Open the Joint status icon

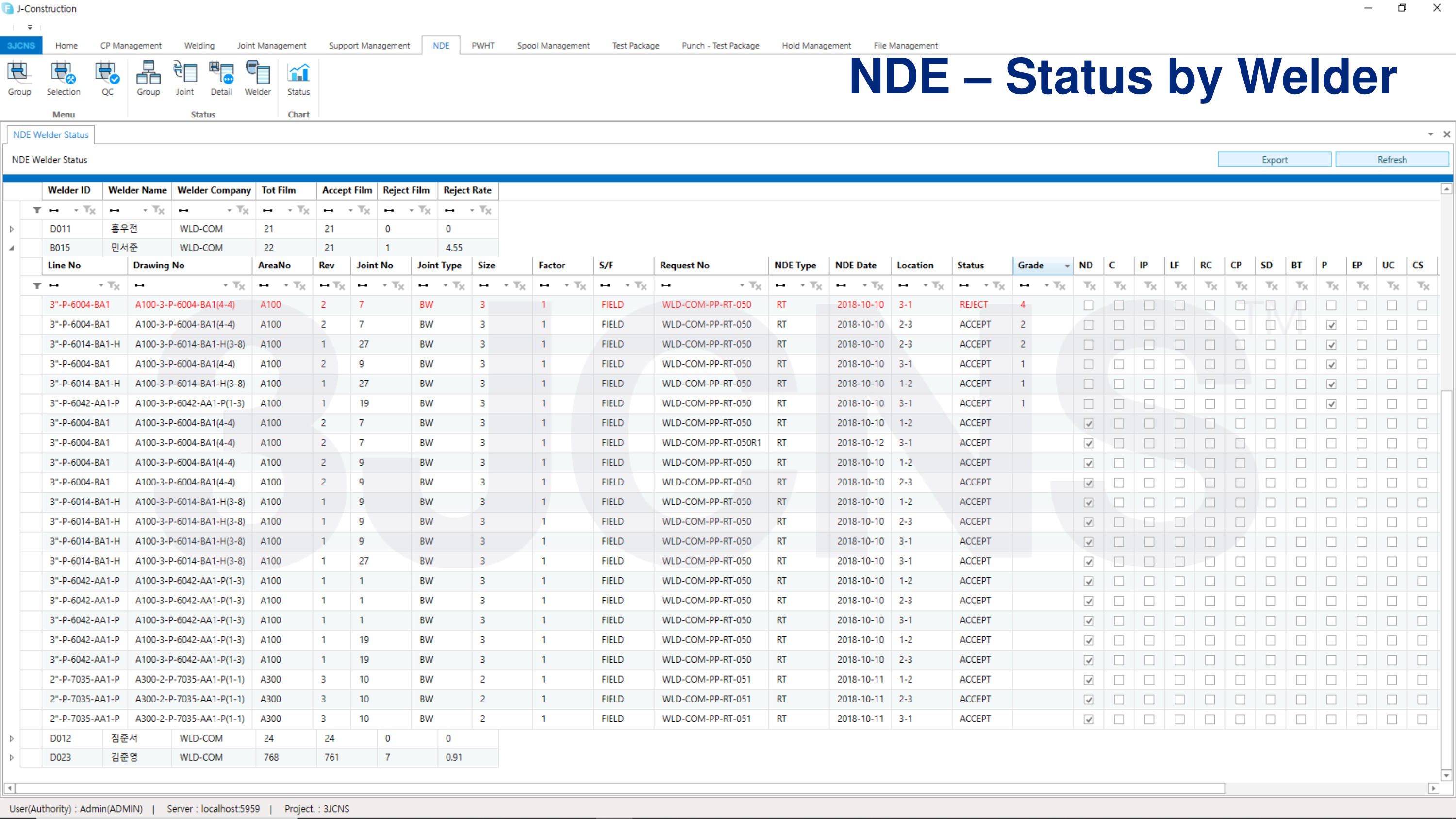pos(185,79)
